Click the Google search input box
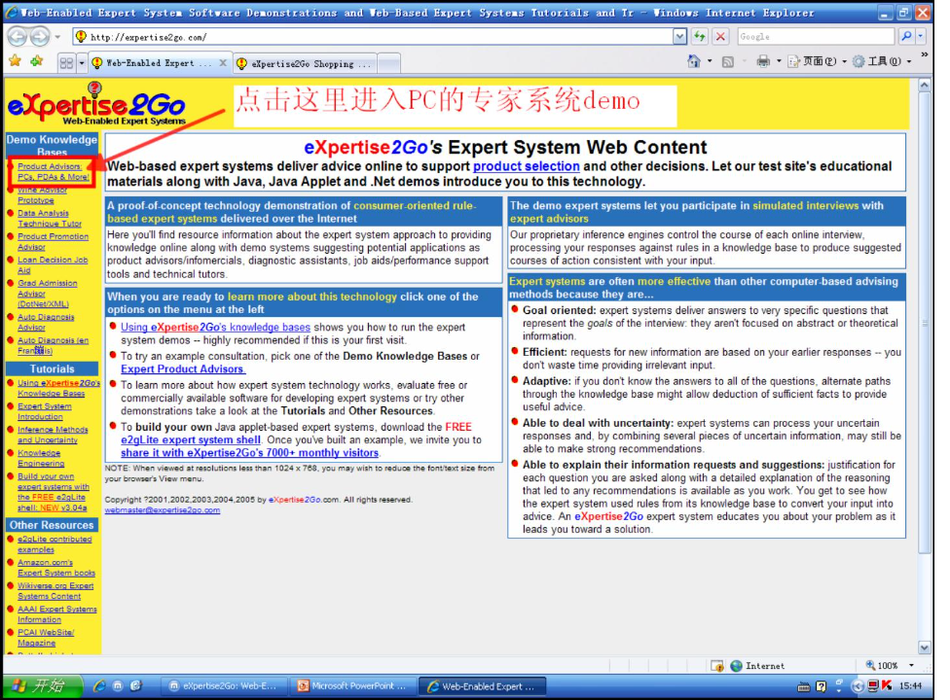Image resolution: width=950 pixels, height=700 pixels. [815, 37]
